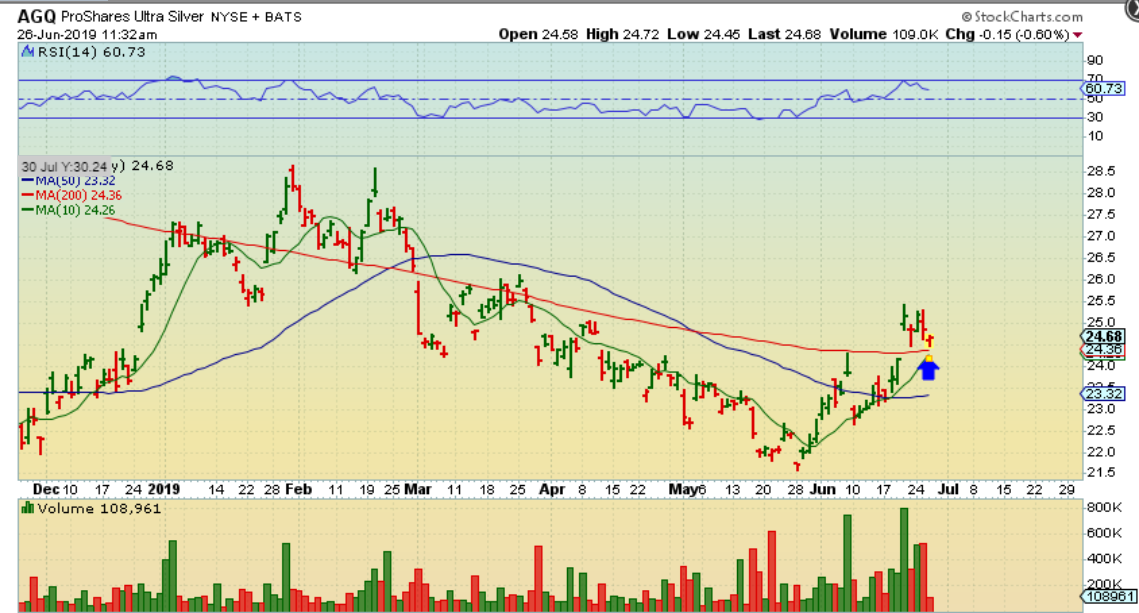The width and height of the screenshot is (1139, 613).
Task: Click the AGQ ticker symbol in header
Action: [x=36, y=16]
